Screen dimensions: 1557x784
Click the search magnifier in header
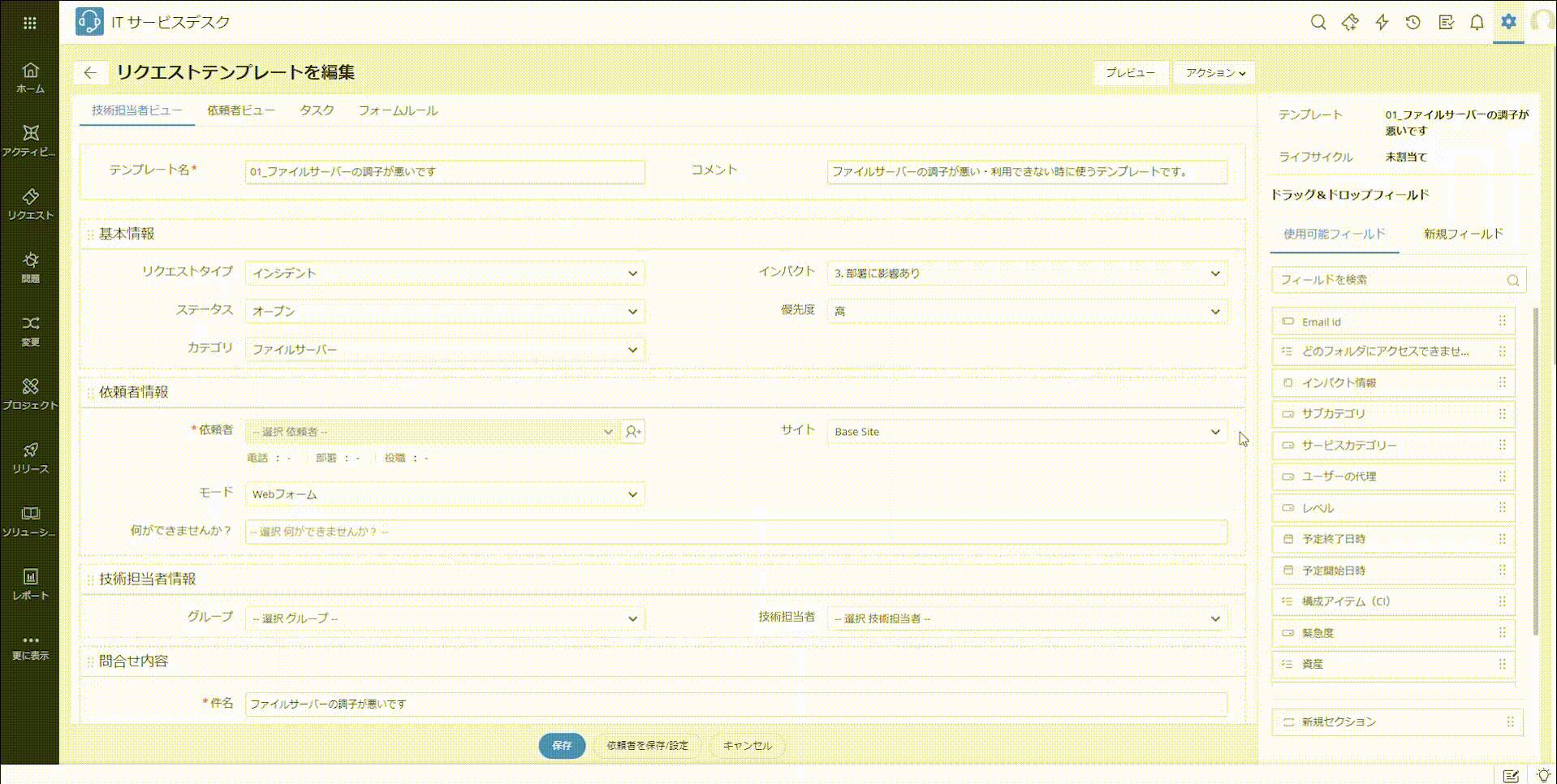point(1318,23)
